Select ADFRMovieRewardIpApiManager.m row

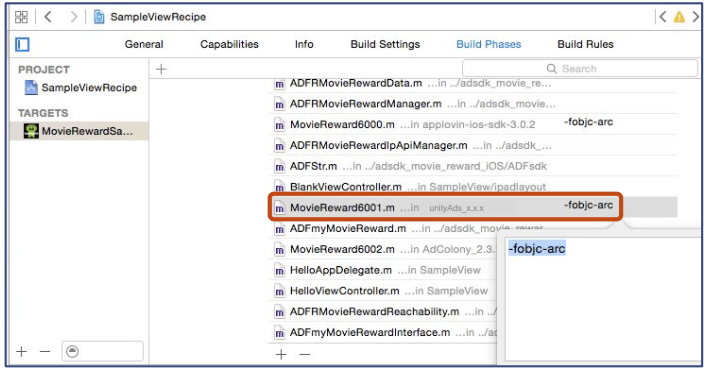473,145
